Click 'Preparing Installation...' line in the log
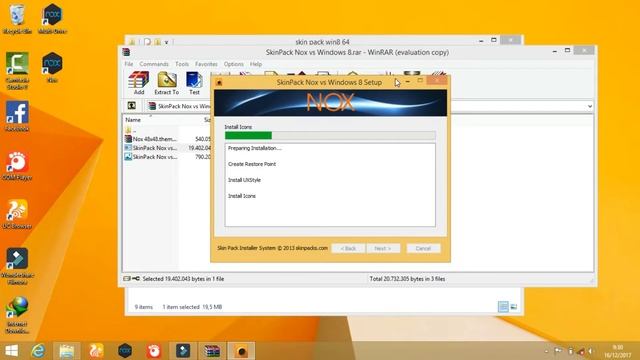Screen dimensions: 640x360 tap(255, 148)
